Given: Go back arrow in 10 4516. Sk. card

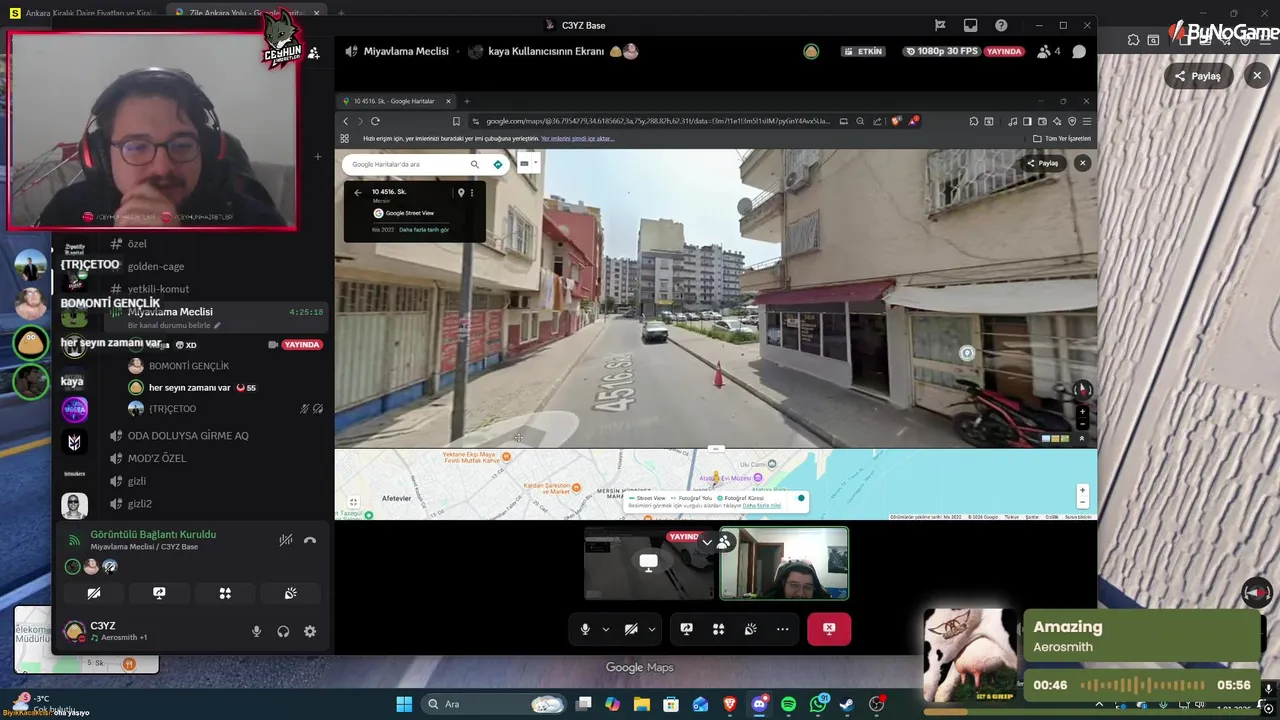Looking at the screenshot, I should pos(358,192).
